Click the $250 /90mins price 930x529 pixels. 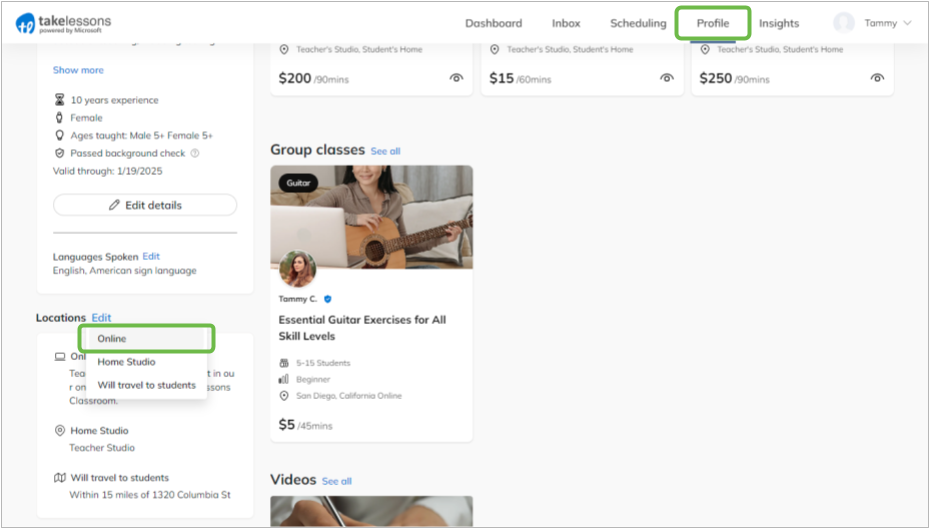tap(734, 78)
